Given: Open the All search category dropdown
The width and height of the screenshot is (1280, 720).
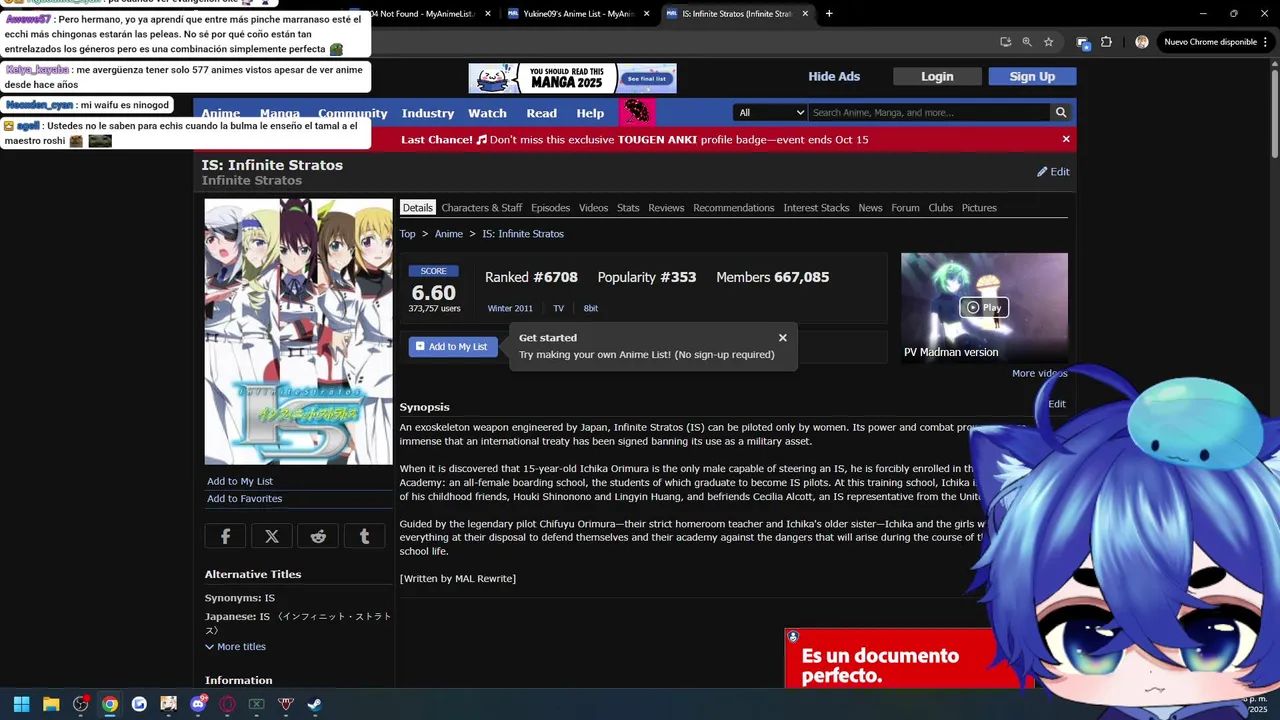Looking at the screenshot, I should [x=770, y=113].
